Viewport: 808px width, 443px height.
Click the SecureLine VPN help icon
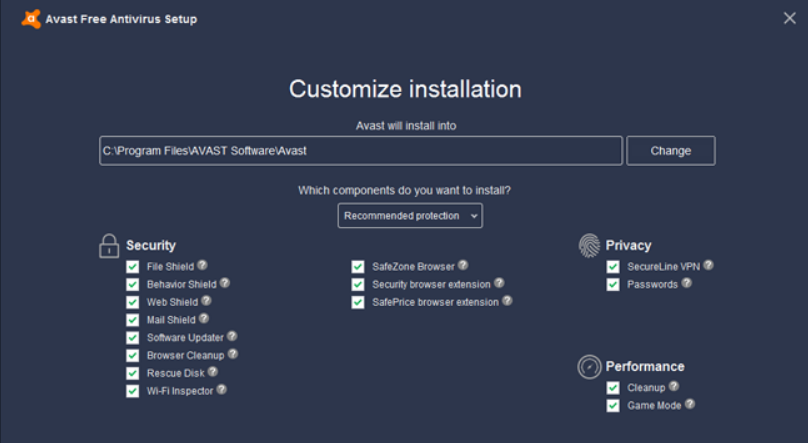pyautogui.click(x=709, y=265)
